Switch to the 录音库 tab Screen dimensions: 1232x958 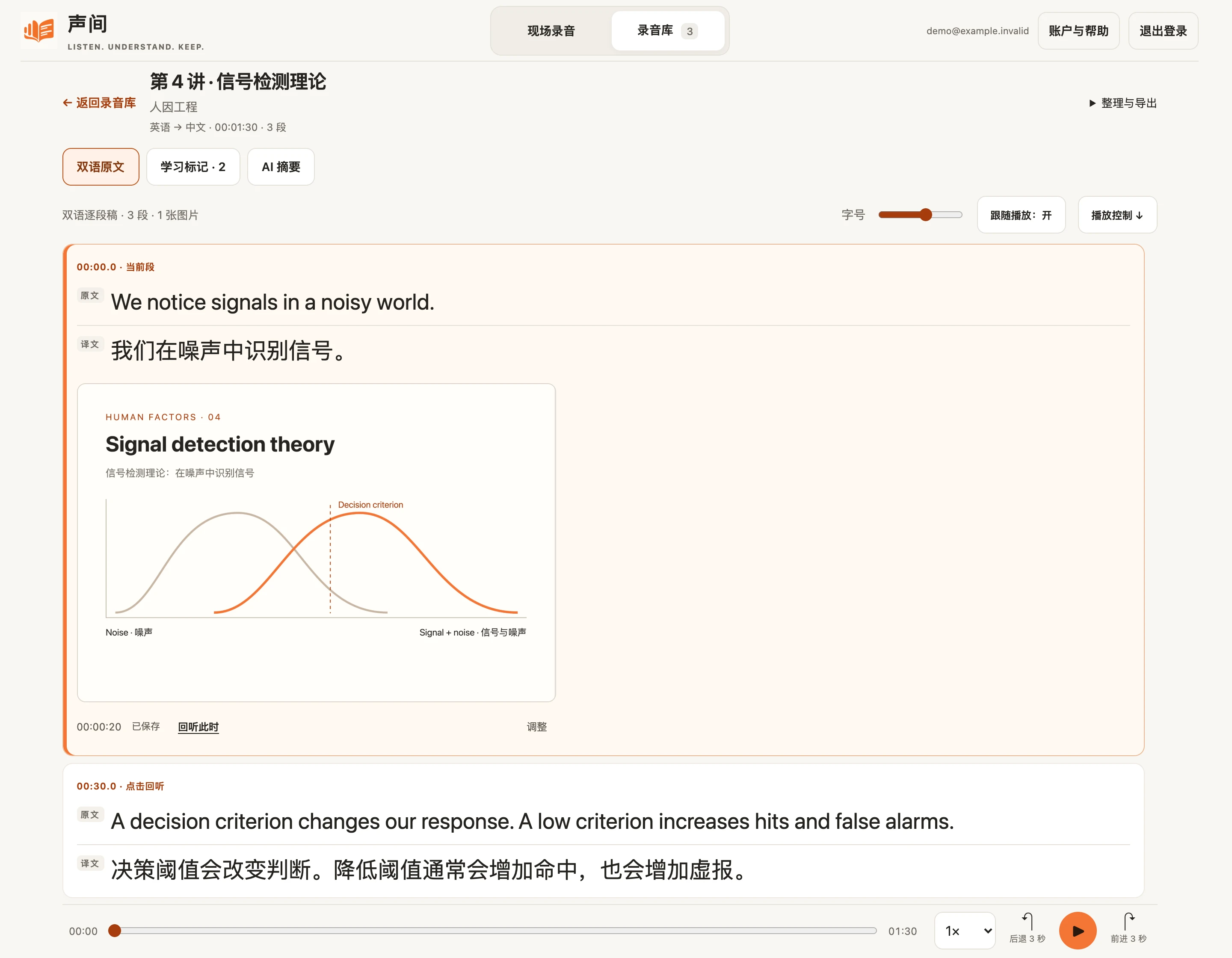pos(667,31)
